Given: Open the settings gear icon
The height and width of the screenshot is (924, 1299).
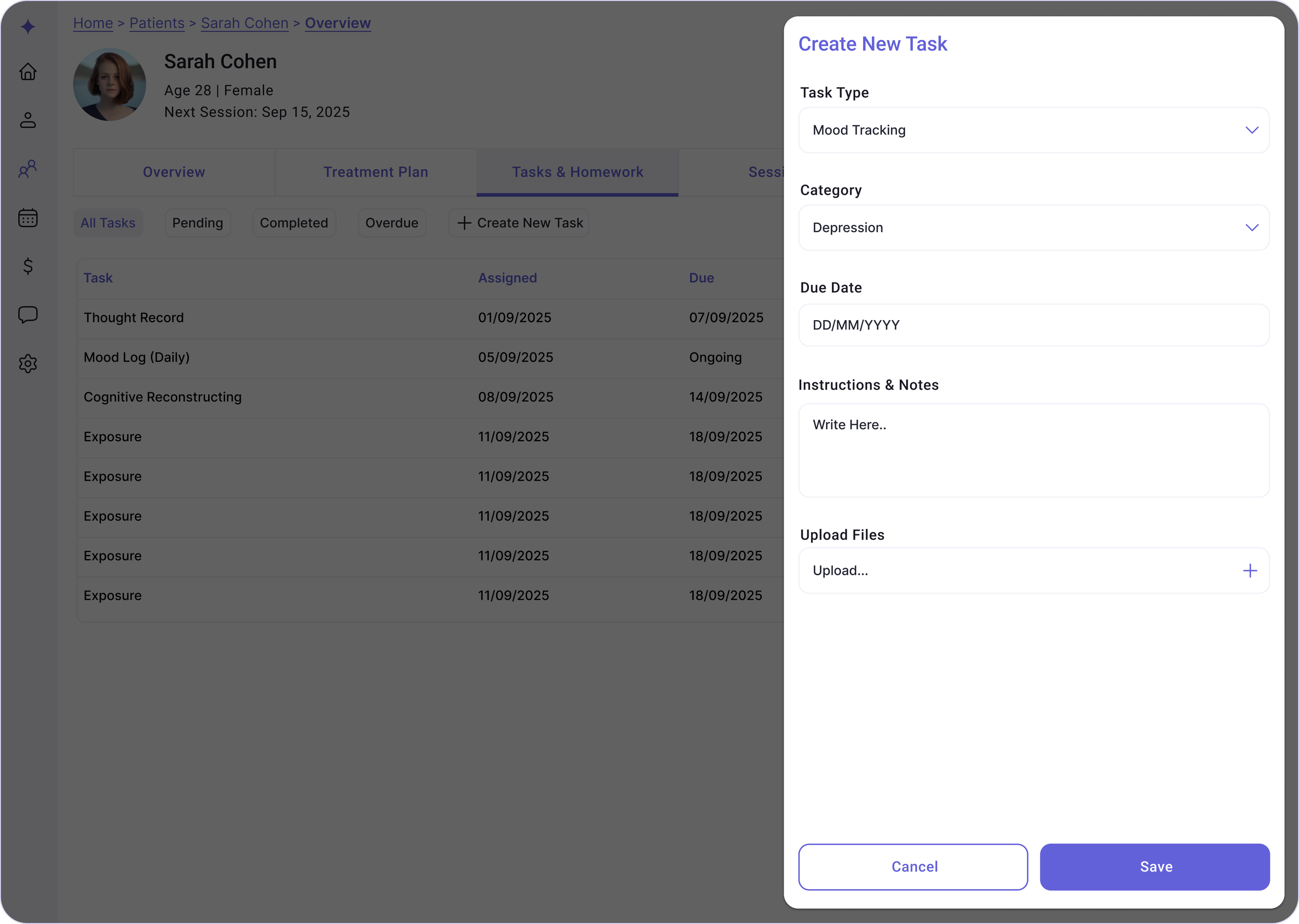Looking at the screenshot, I should coord(28,364).
